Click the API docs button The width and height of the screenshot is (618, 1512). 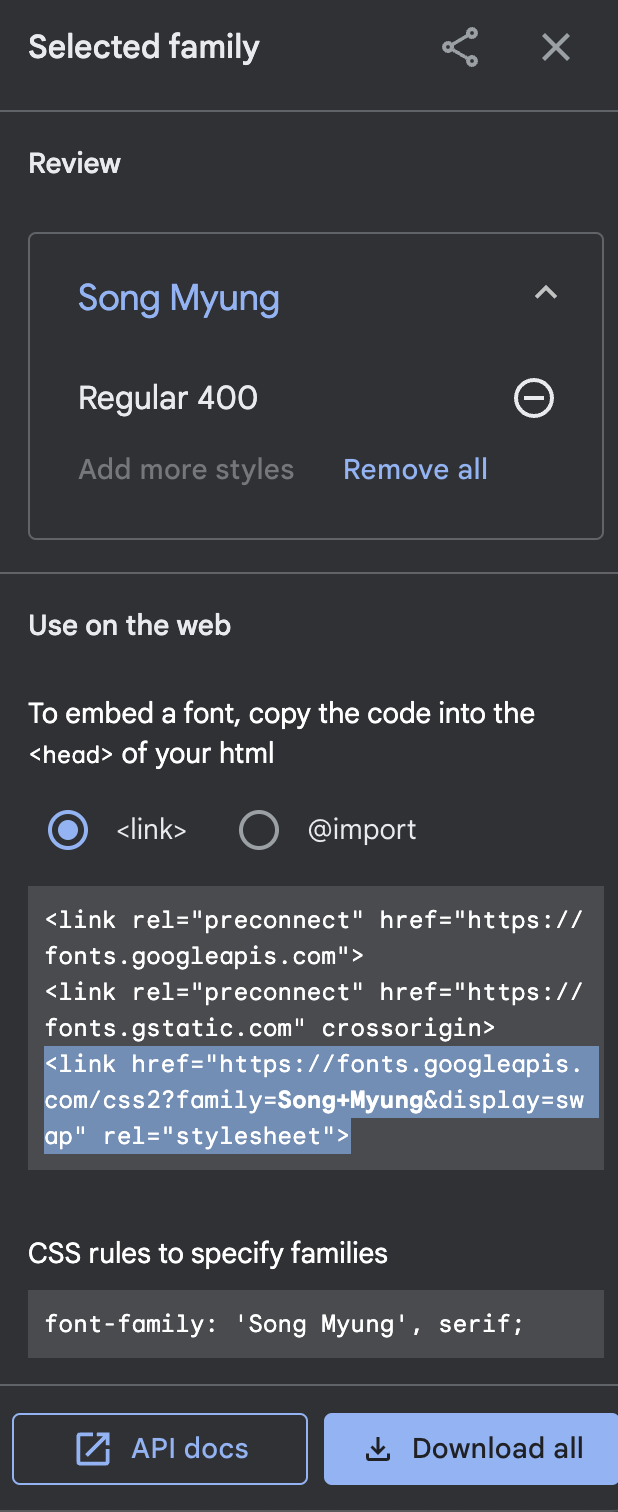pos(160,1448)
